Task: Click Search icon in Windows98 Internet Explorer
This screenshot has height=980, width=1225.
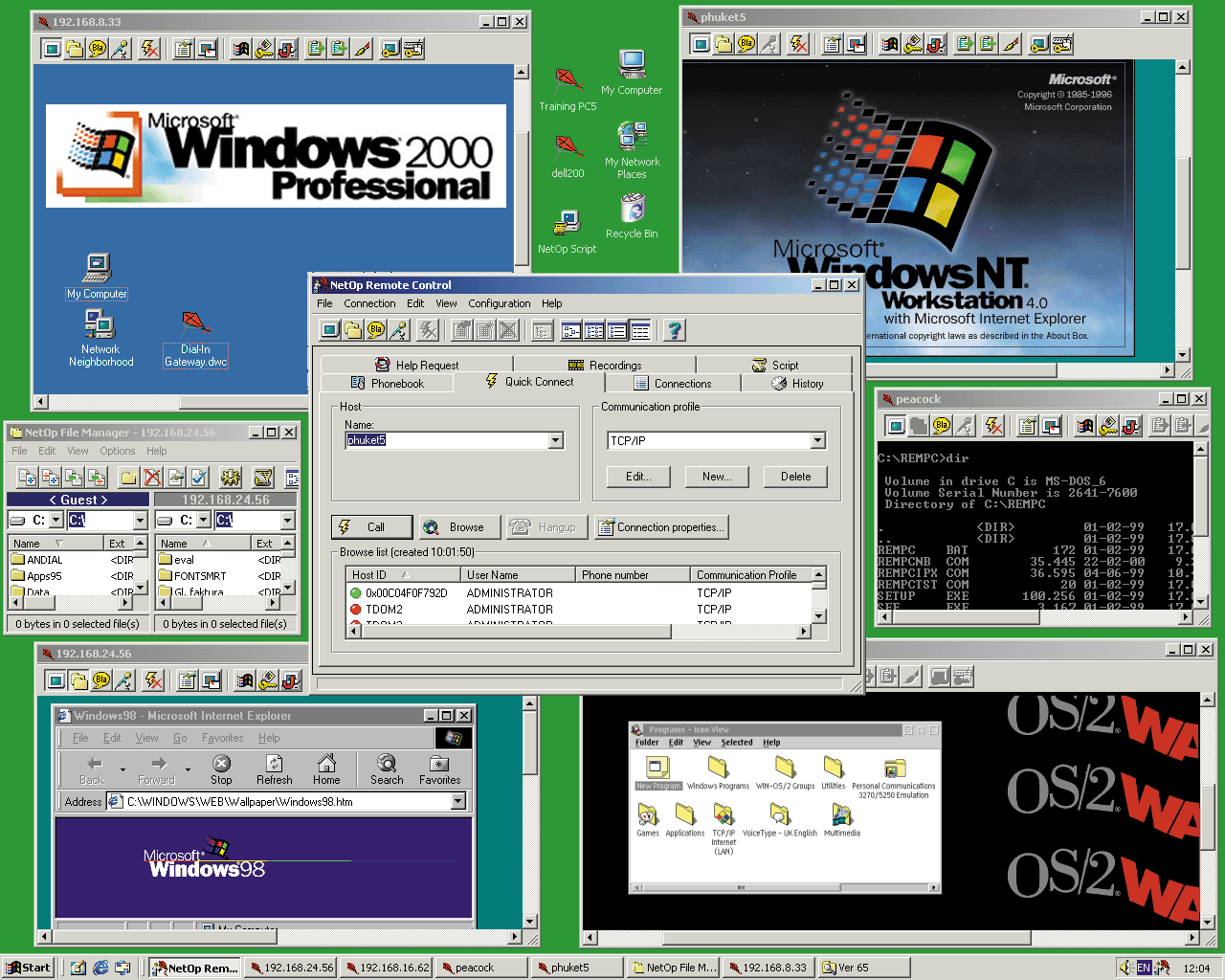Action: (387, 769)
